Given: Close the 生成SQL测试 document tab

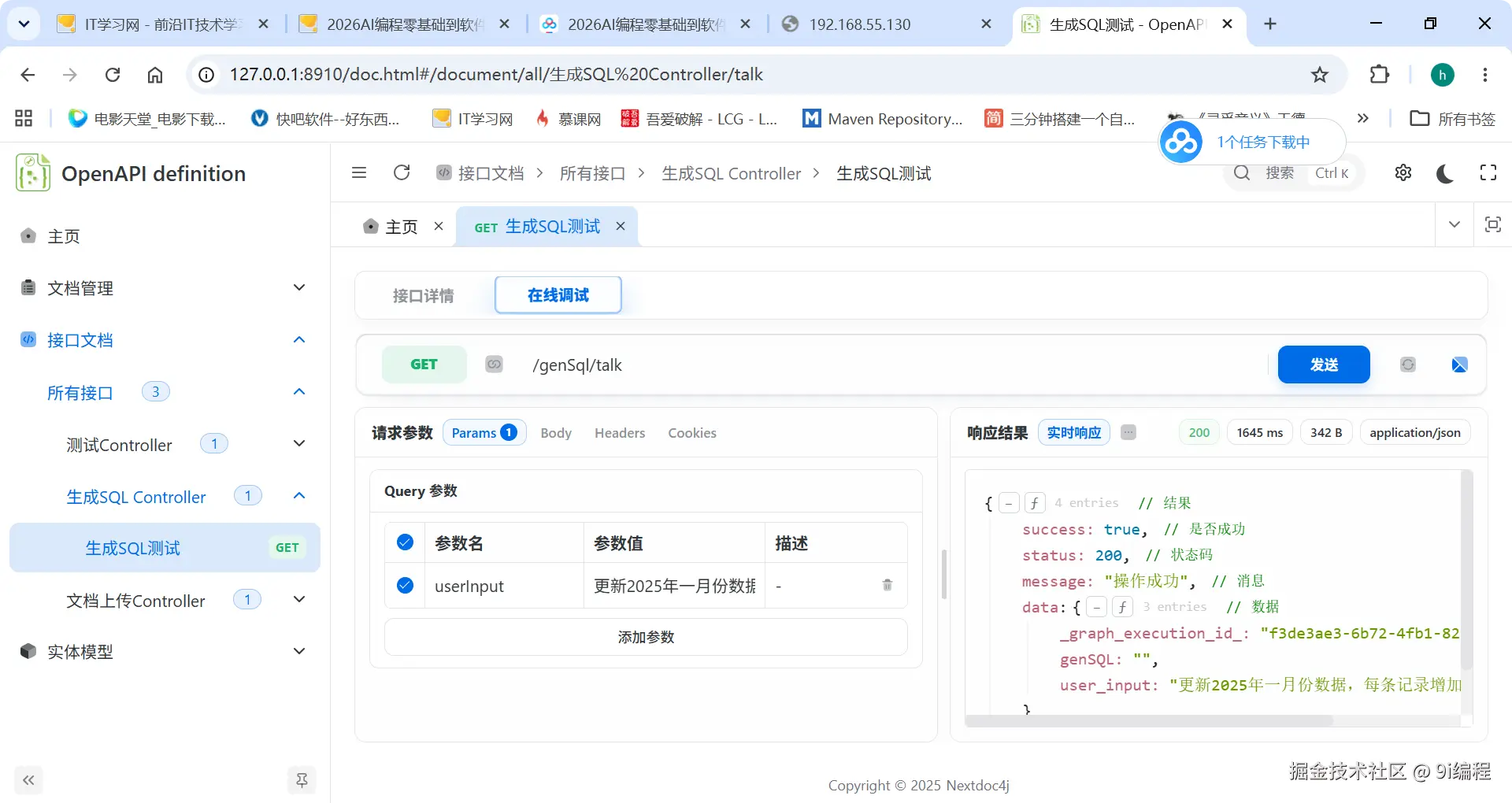Looking at the screenshot, I should click(x=621, y=226).
